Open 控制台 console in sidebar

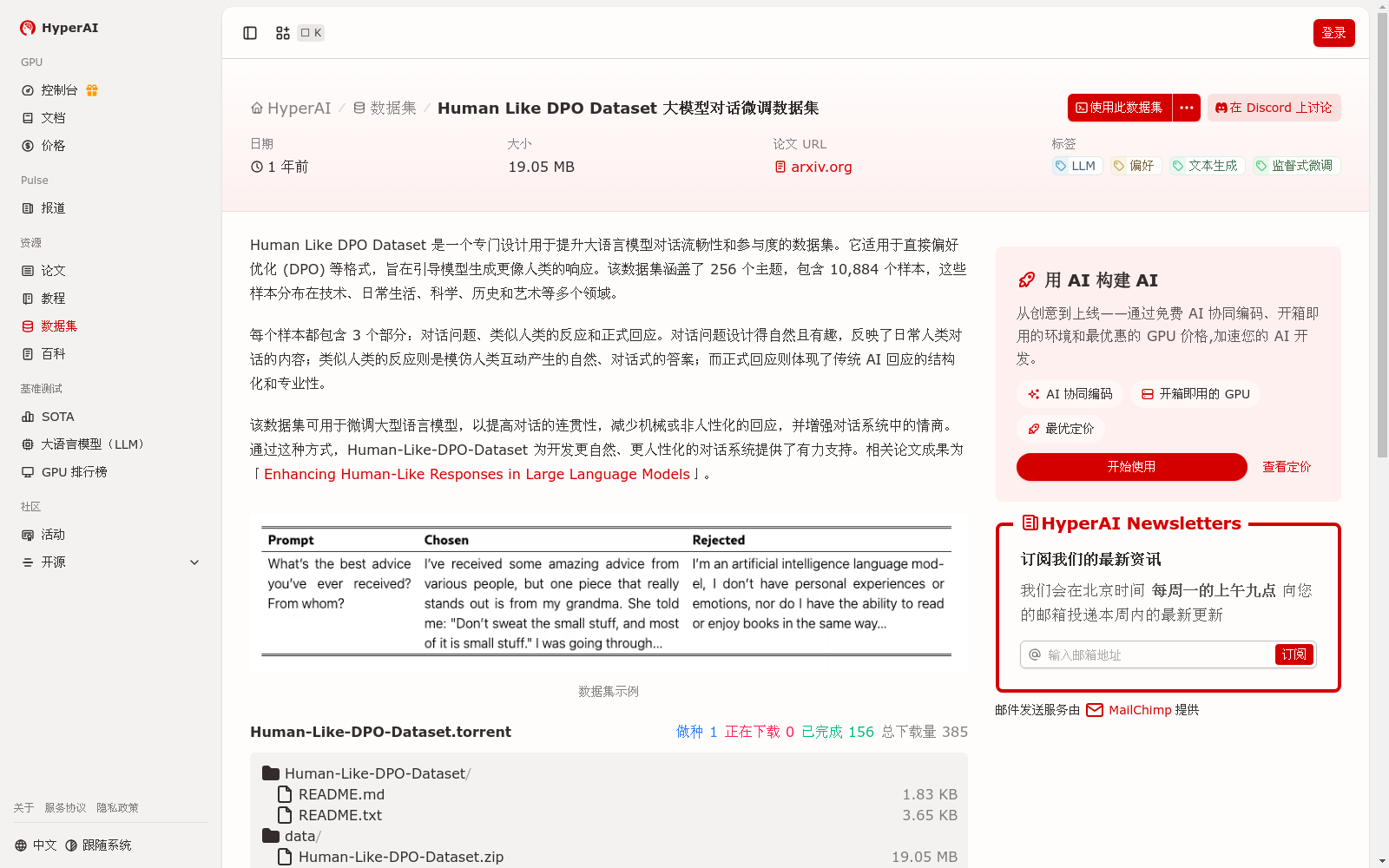[x=59, y=90]
